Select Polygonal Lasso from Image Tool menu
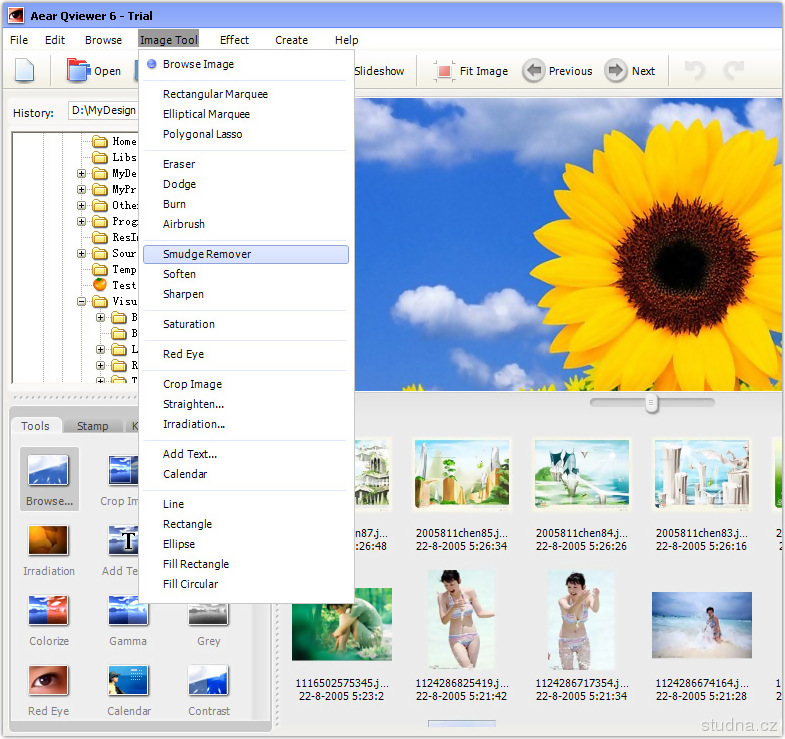This screenshot has height=739, width=785. click(203, 134)
